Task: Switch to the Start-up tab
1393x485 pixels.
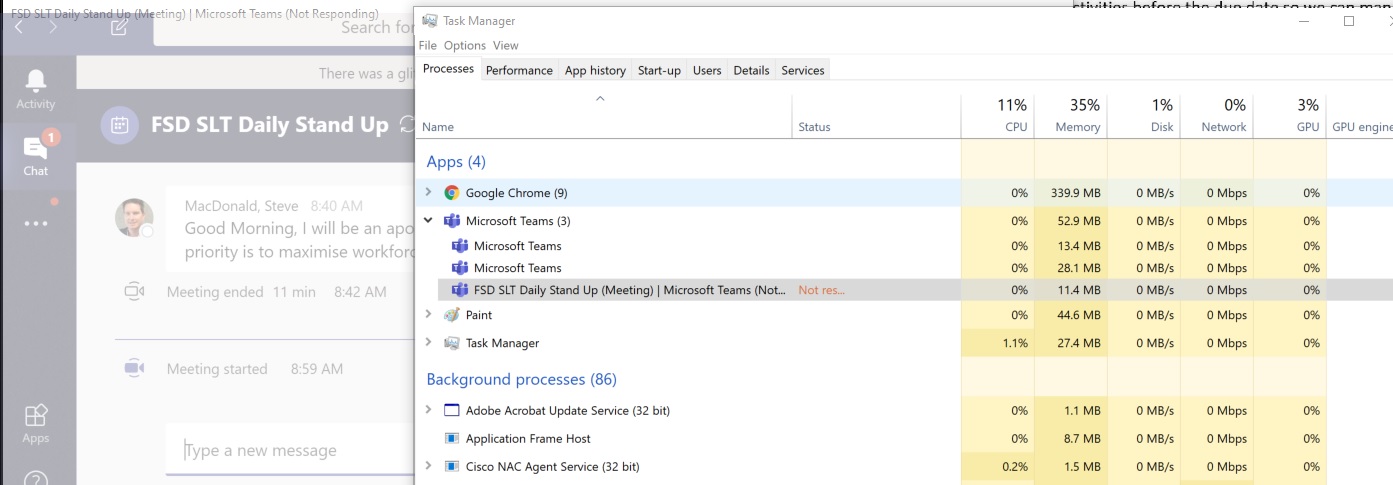Action: (x=659, y=70)
